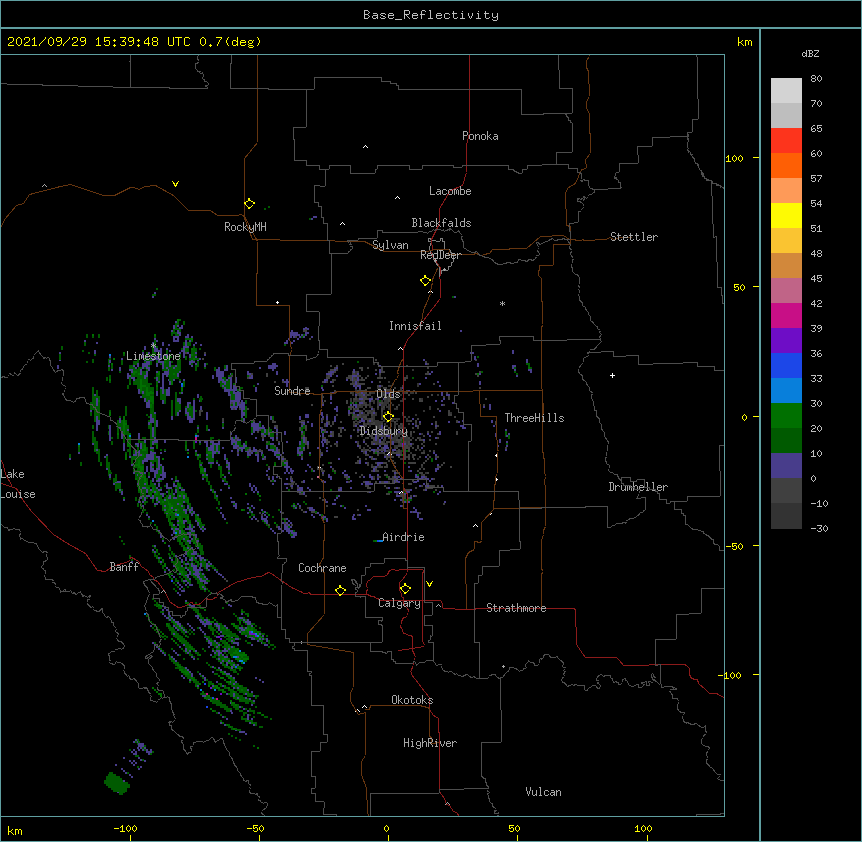Click the RockyMH label
Viewport: 862px width, 842px height.
point(245,227)
